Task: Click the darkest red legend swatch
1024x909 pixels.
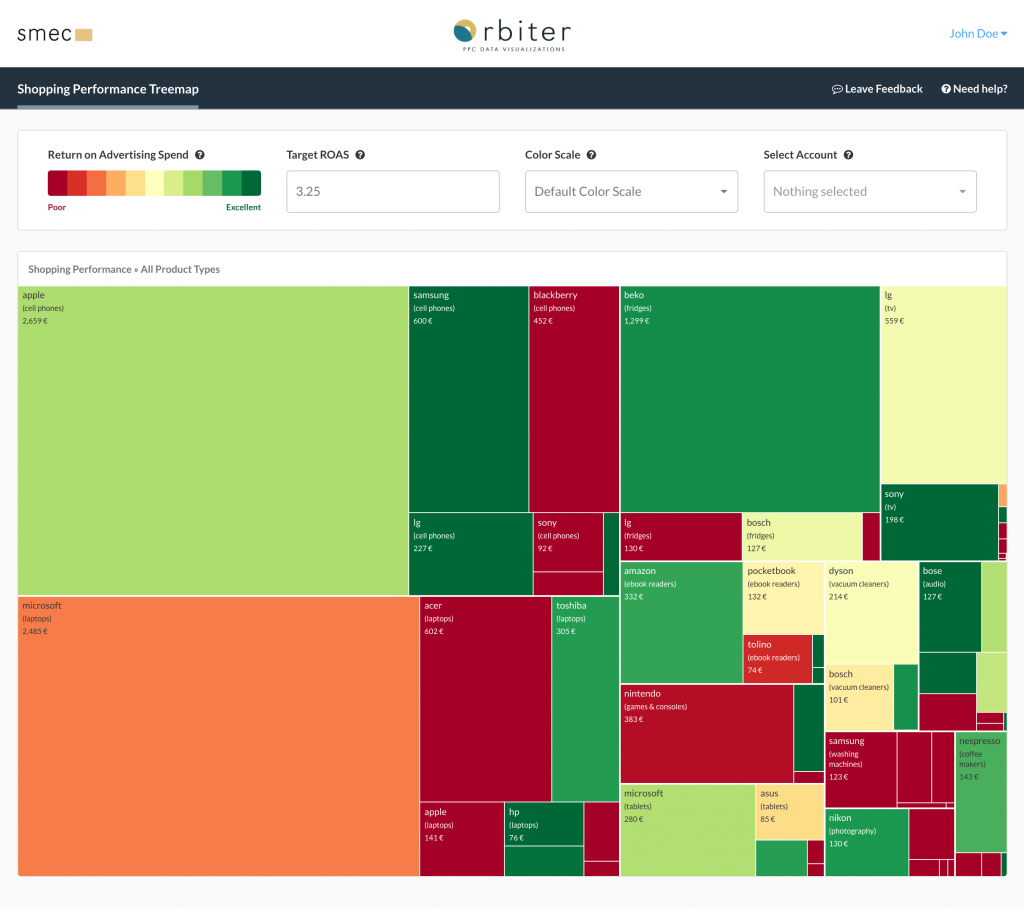Action: click(x=57, y=183)
